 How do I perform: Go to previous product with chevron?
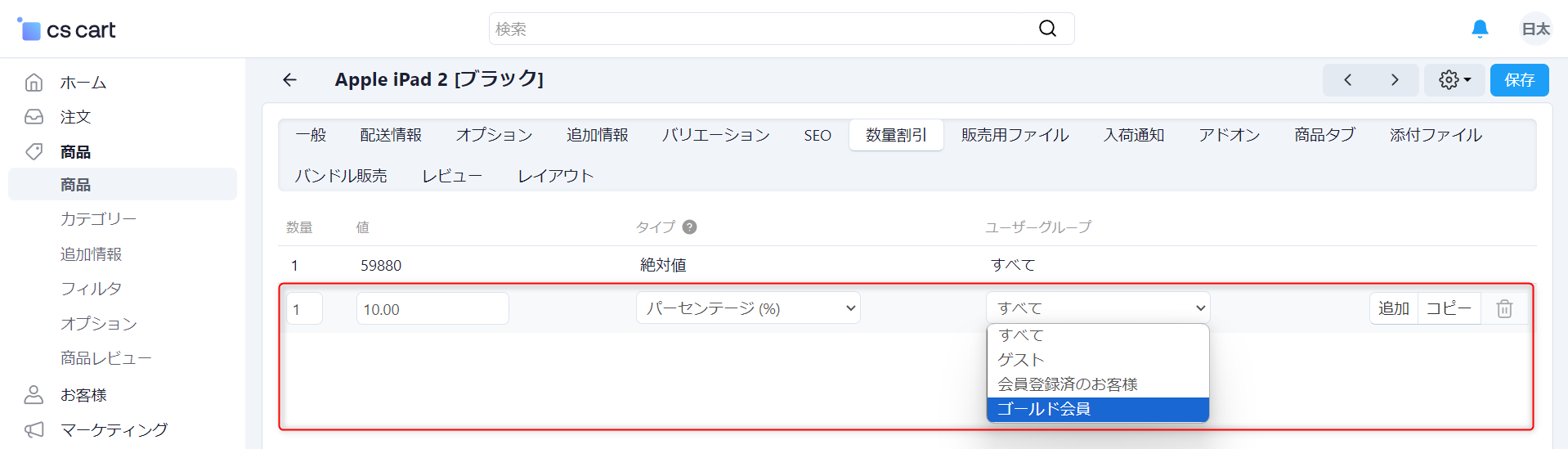[1347, 79]
